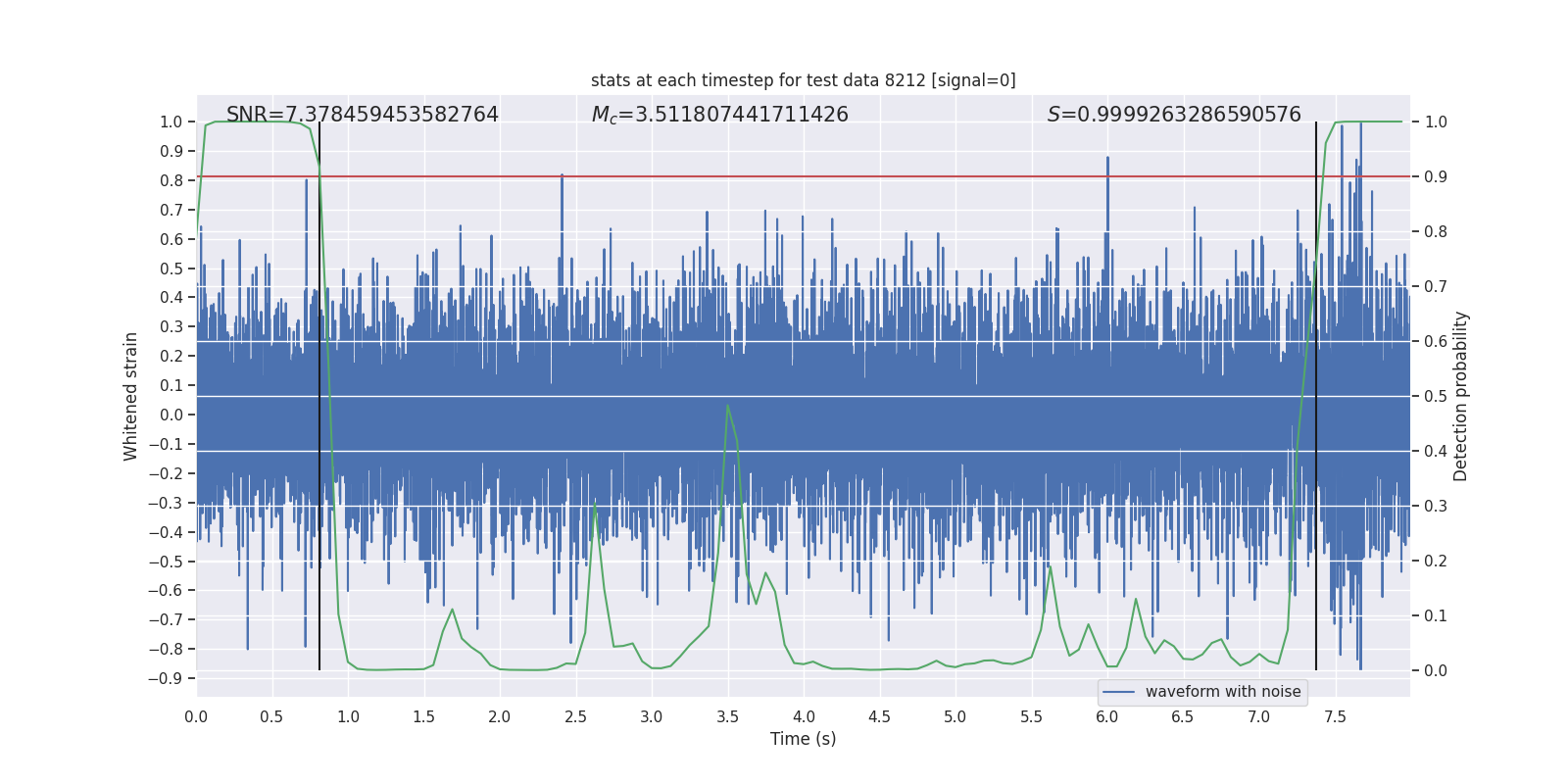Image resolution: width=1568 pixels, height=784 pixels.
Task: Click the blue line sample in legend
Action: coord(1118,692)
